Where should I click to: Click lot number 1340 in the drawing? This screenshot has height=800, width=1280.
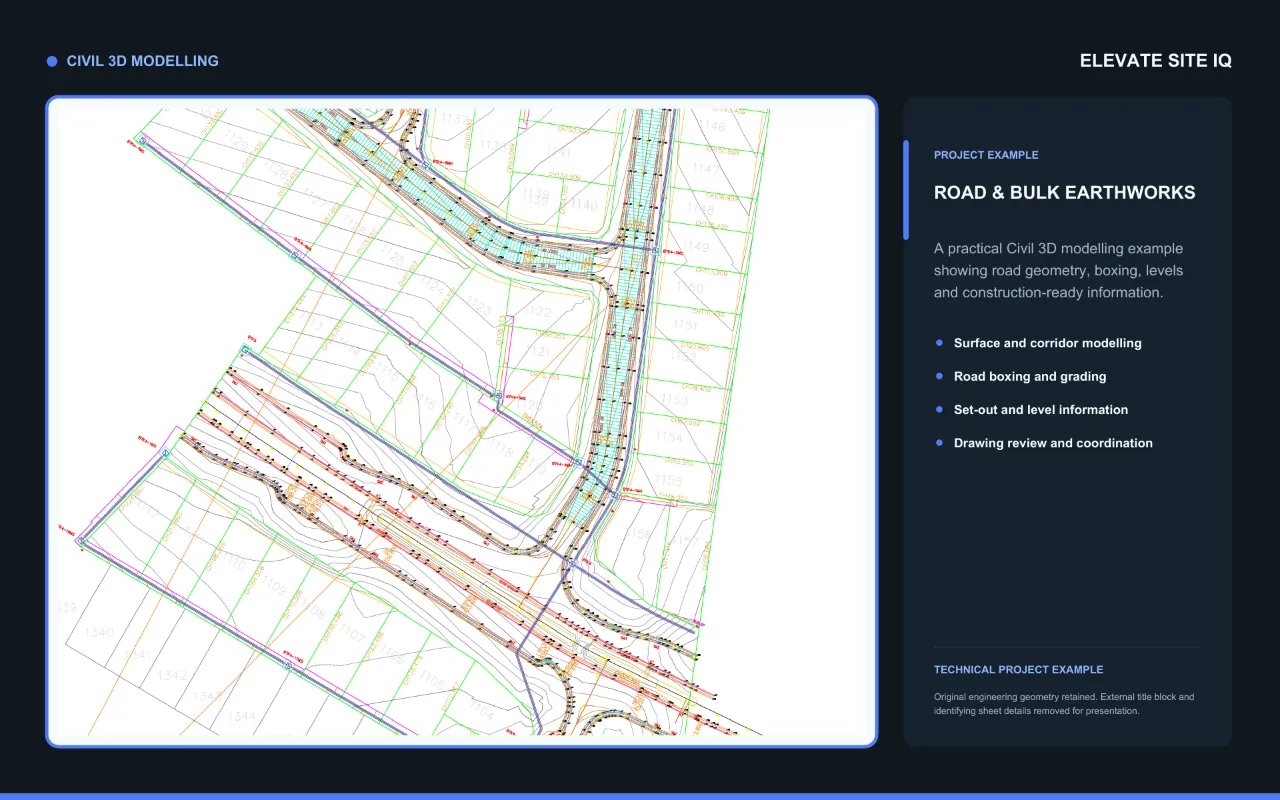(100, 632)
